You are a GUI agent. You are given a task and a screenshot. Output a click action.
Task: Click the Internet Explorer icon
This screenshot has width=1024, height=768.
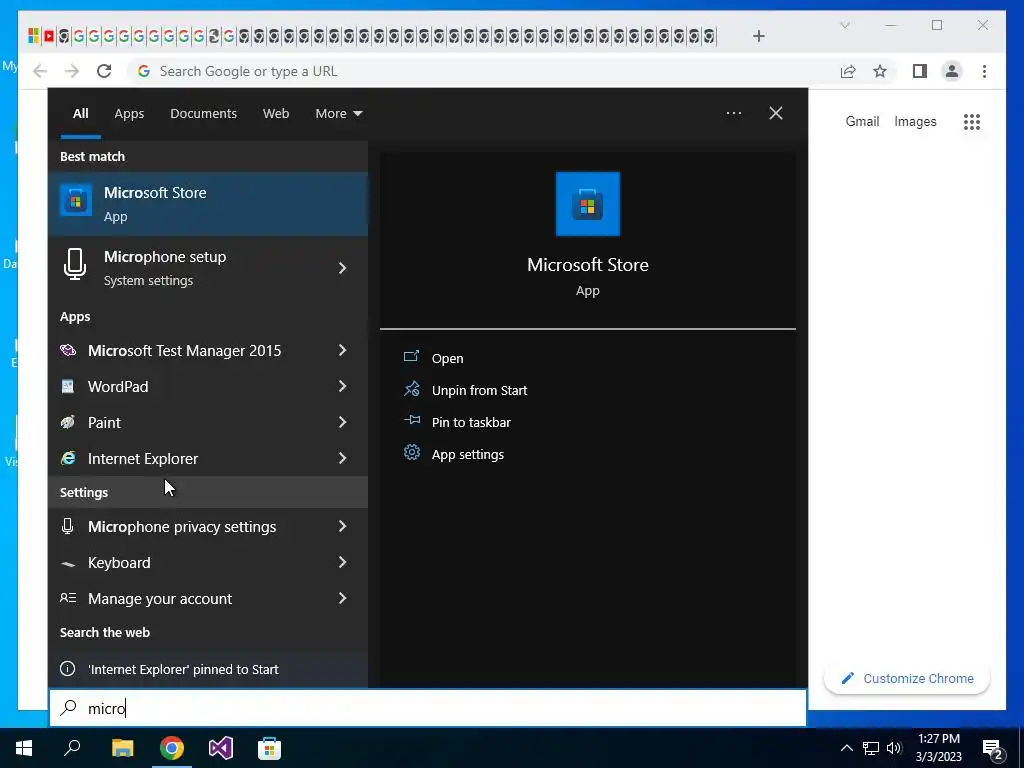pos(68,458)
